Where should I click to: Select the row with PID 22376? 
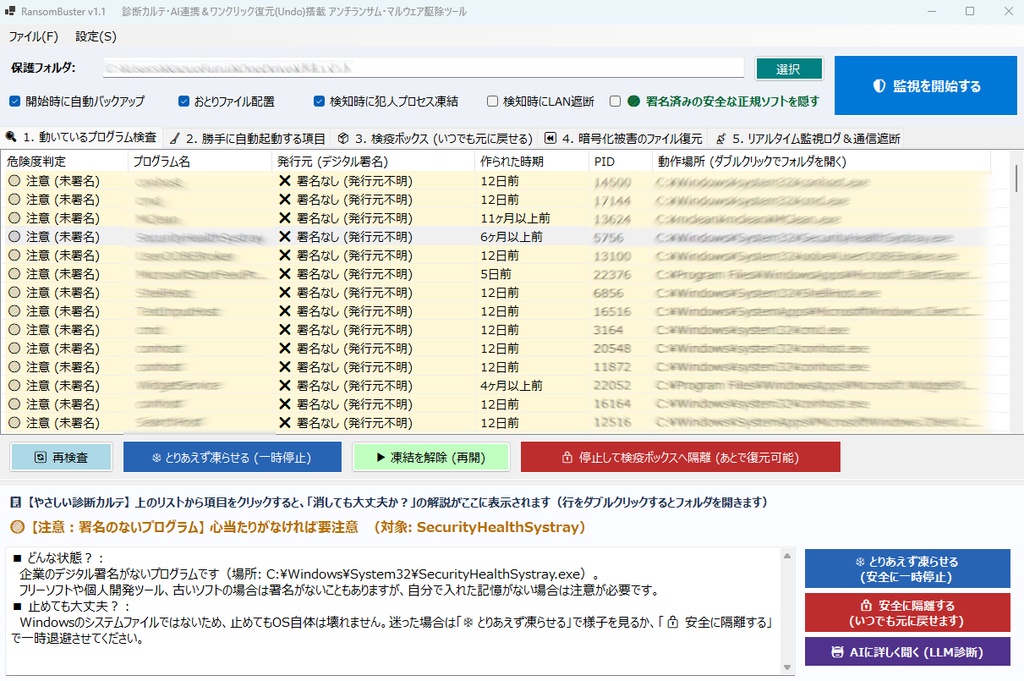click(496, 274)
